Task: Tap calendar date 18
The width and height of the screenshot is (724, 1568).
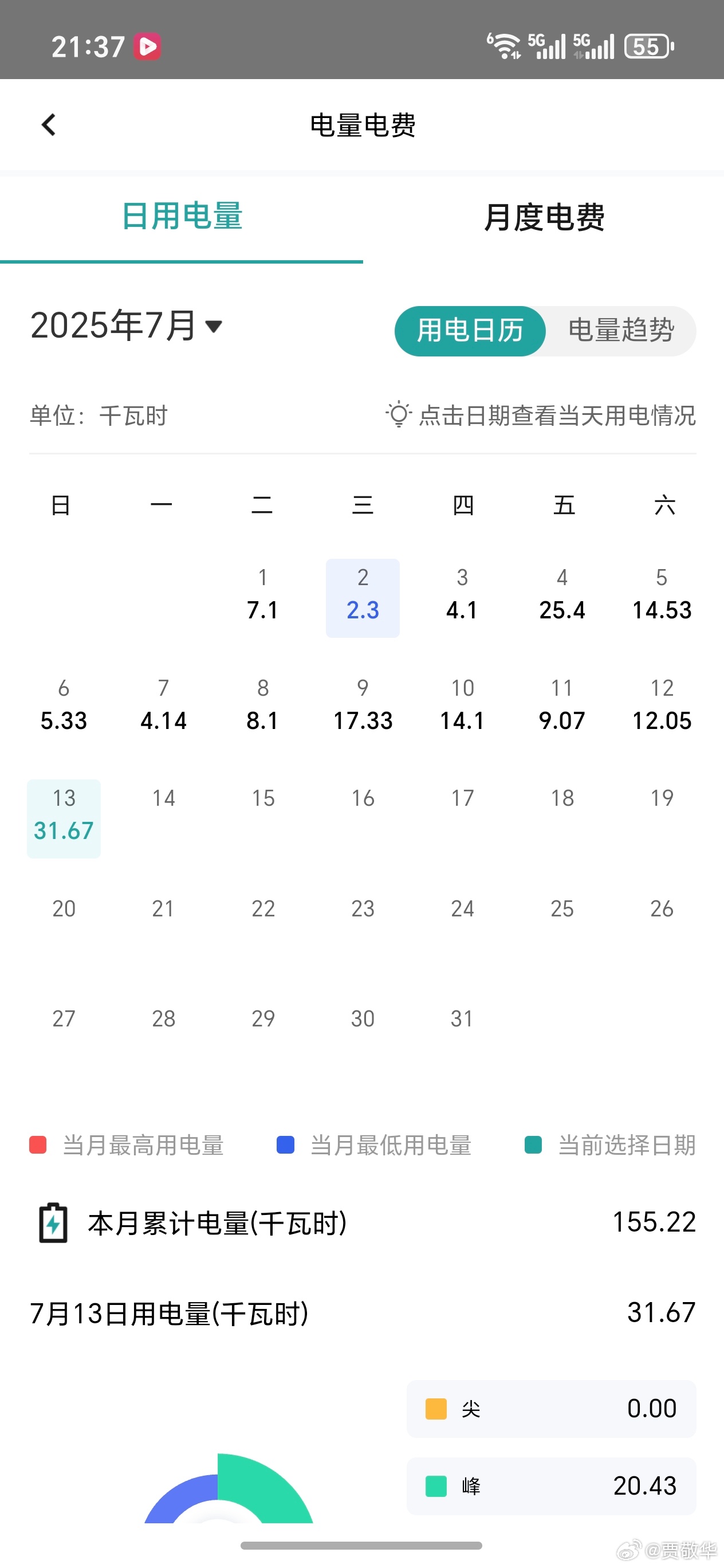Action: [x=562, y=798]
